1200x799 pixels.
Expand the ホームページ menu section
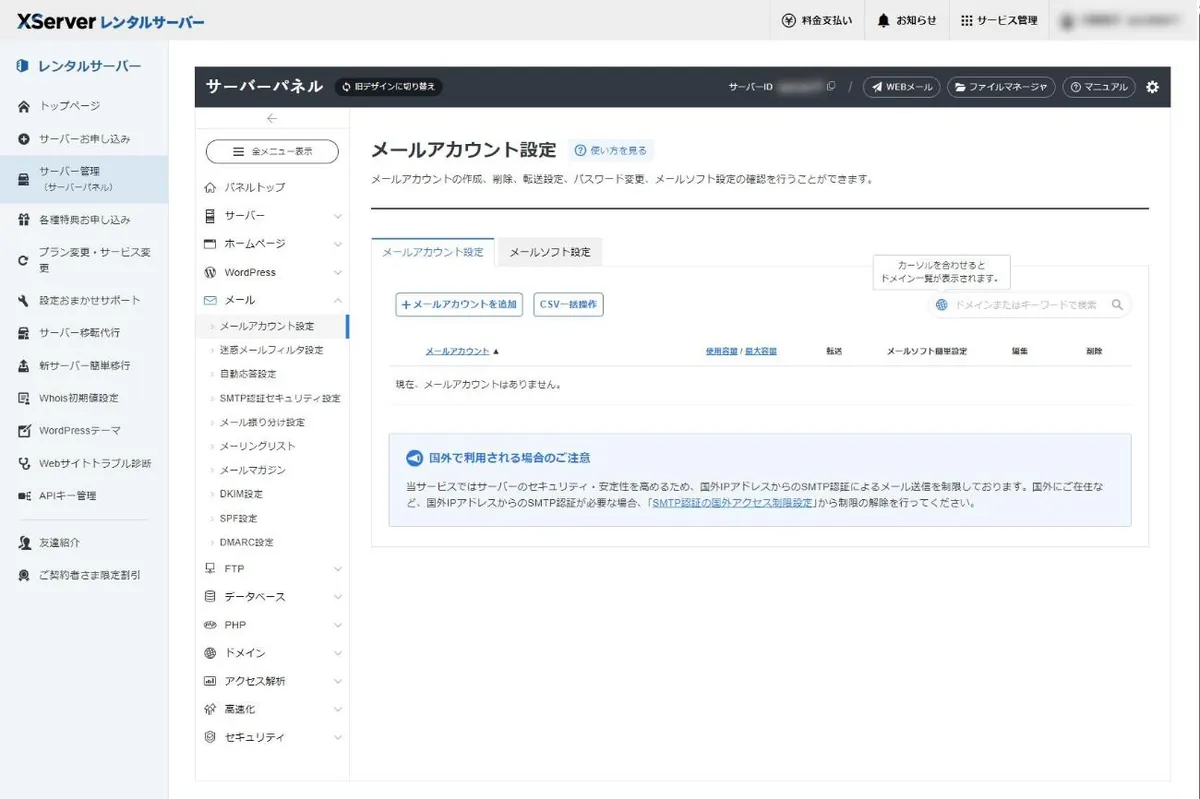click(x=272, y=244)
